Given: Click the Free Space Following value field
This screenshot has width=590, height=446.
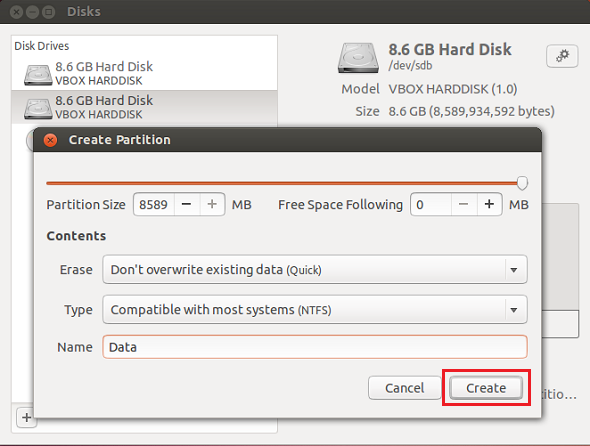Looking at the screenshot, I should (x=431, y=204).
